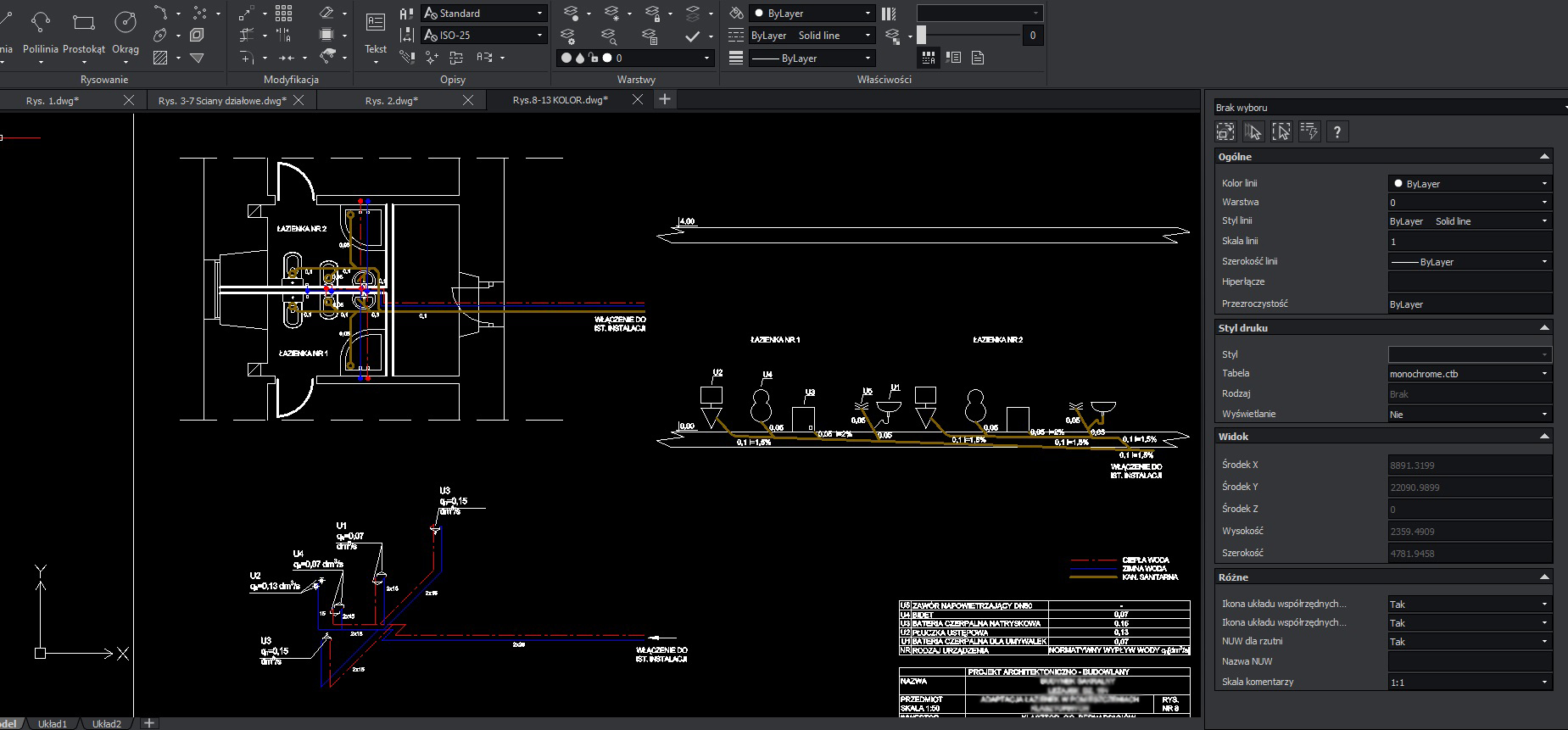
Task: Click the transparency slider handle
Action: [x=922, y=36]
